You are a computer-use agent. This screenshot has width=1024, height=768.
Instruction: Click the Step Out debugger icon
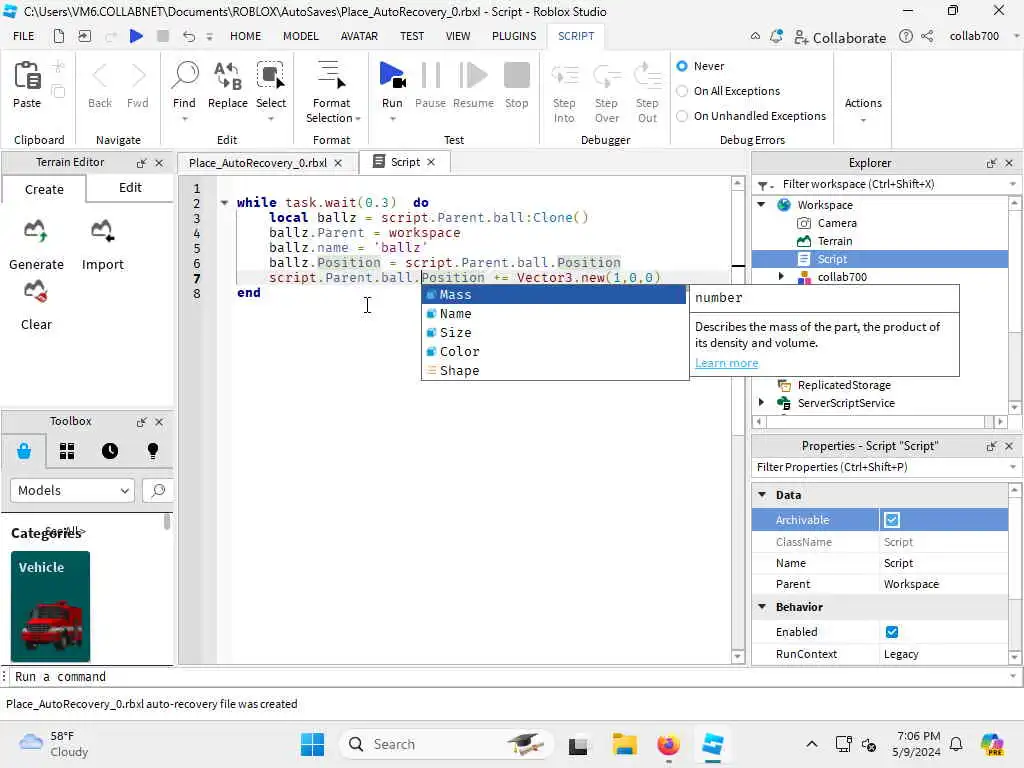(x=647, y=76)
